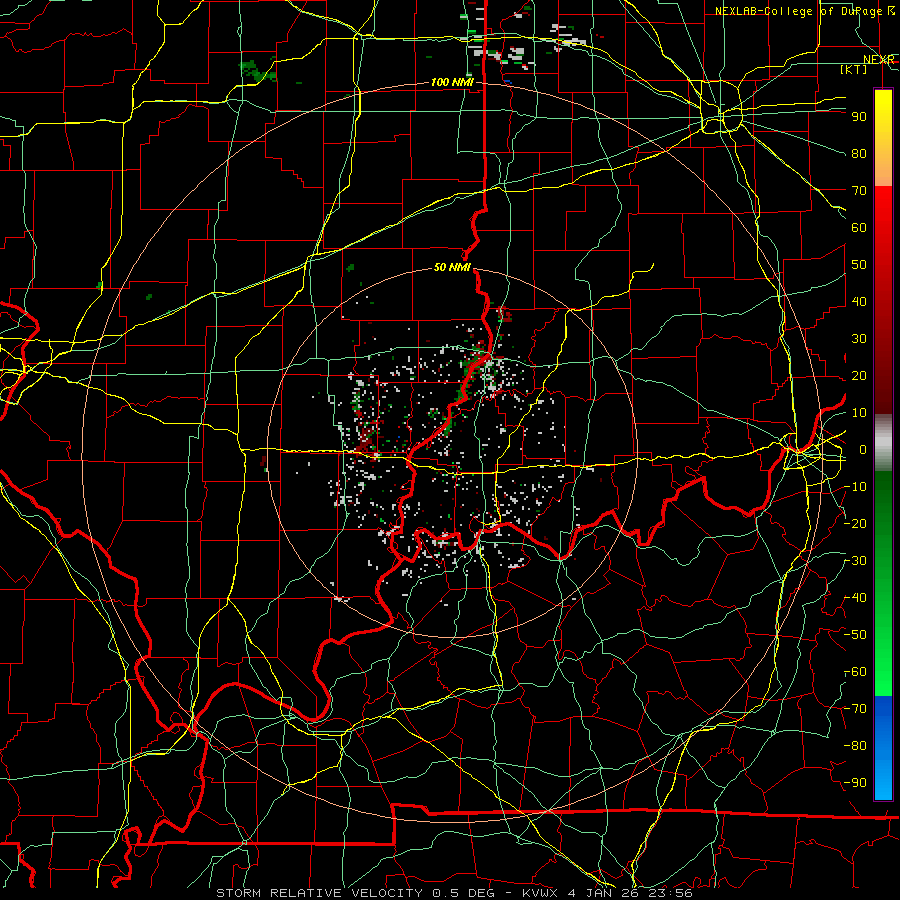
Task: Click the "-10" value on the velocity scale
Action: (x=856, y=487)
